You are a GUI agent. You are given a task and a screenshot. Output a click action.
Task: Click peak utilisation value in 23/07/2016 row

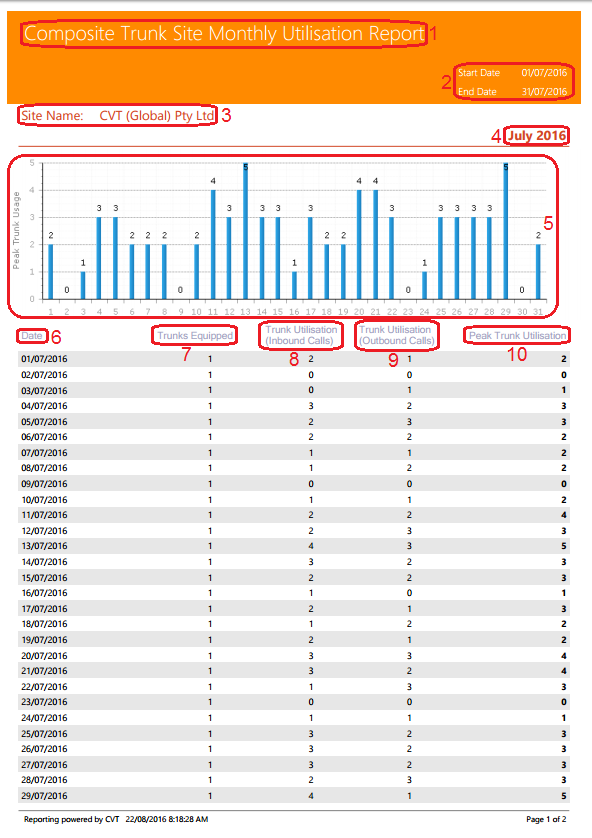(564, 702)
